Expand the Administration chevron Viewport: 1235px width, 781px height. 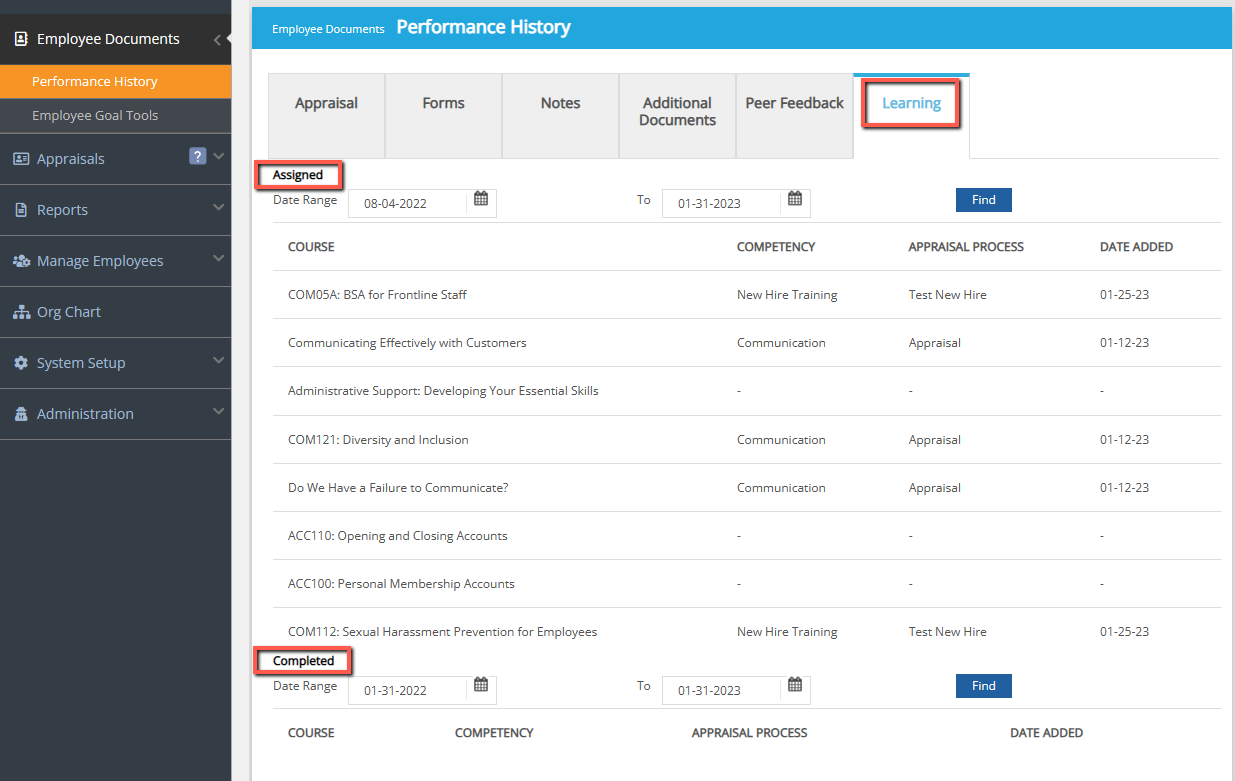[x=219, y=412]
